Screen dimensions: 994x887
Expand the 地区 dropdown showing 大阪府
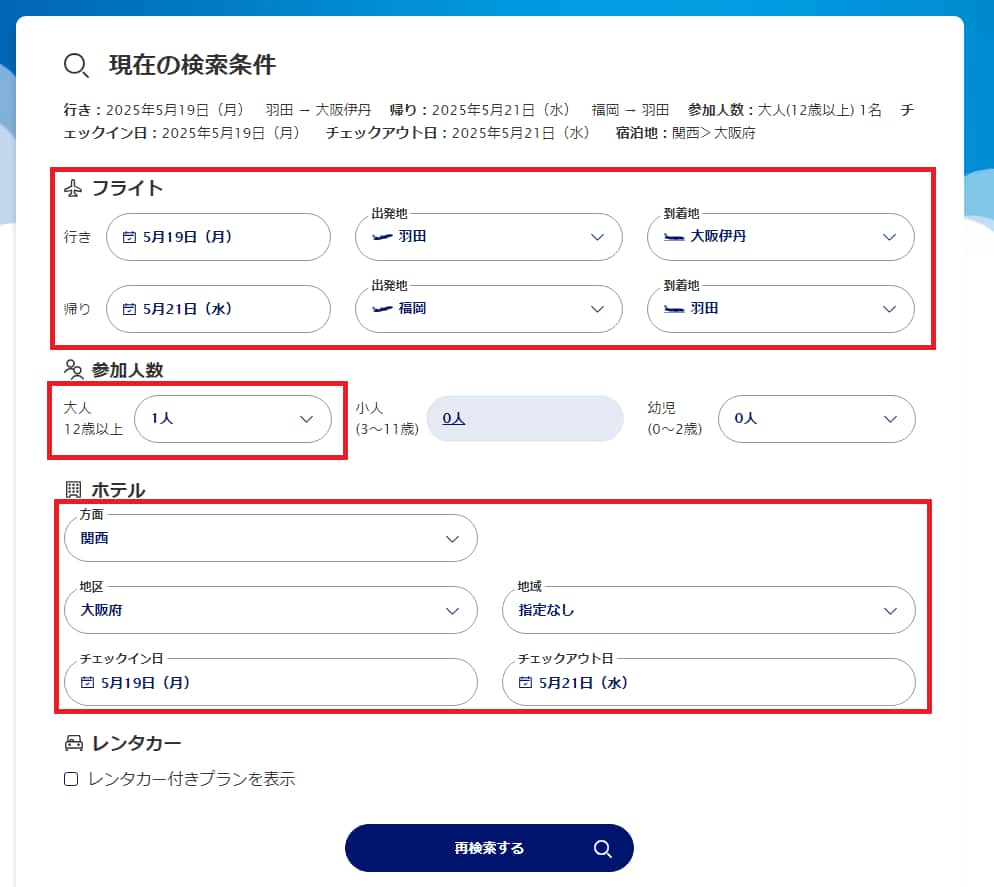click(x=270, y=610)
